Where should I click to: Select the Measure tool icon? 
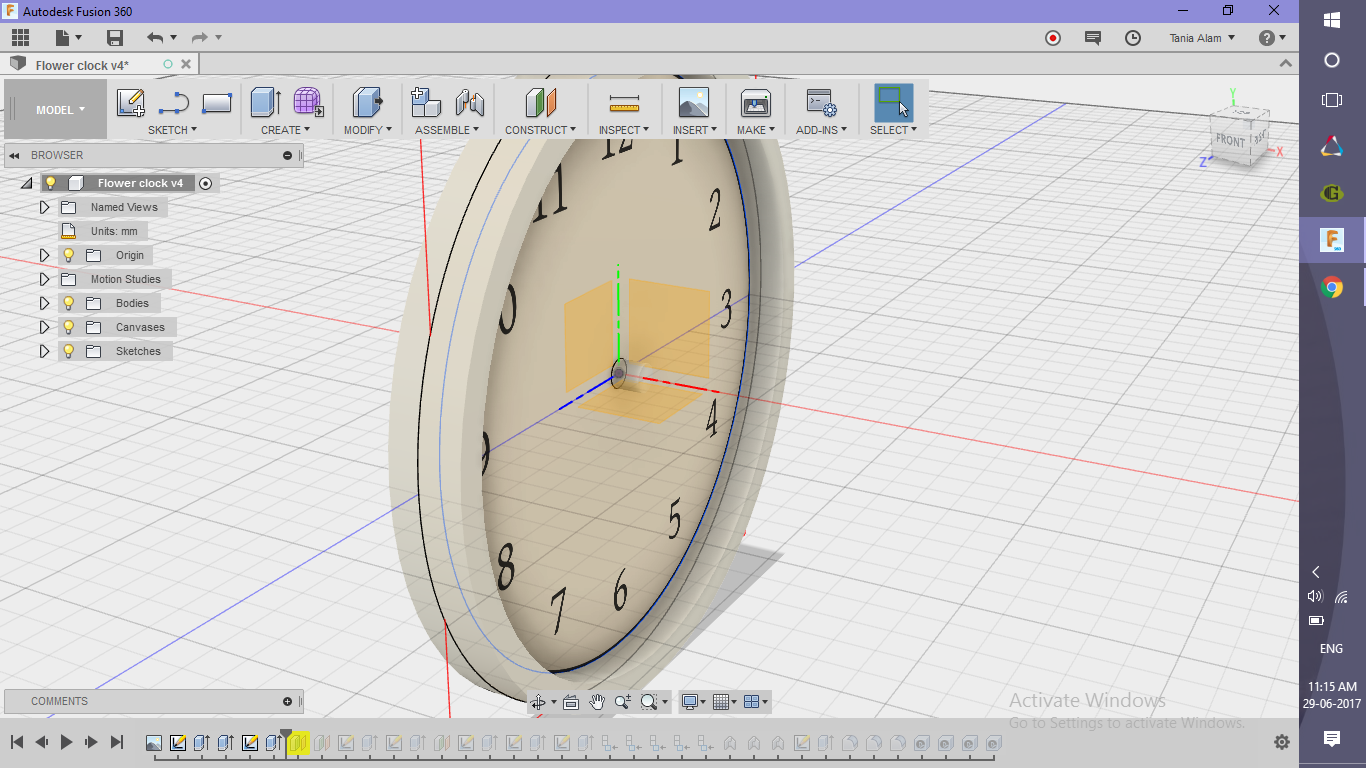(624, 104)
